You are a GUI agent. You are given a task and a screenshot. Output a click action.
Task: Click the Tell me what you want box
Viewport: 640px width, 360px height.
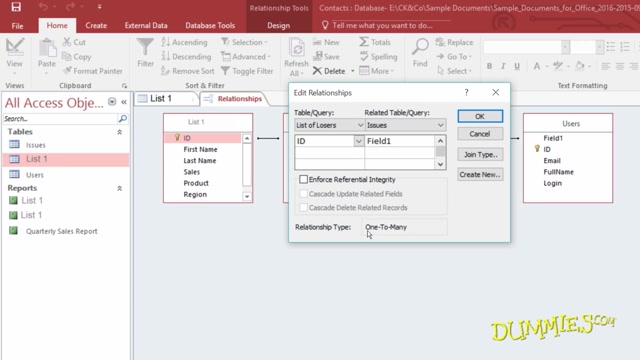pos(382,25)
